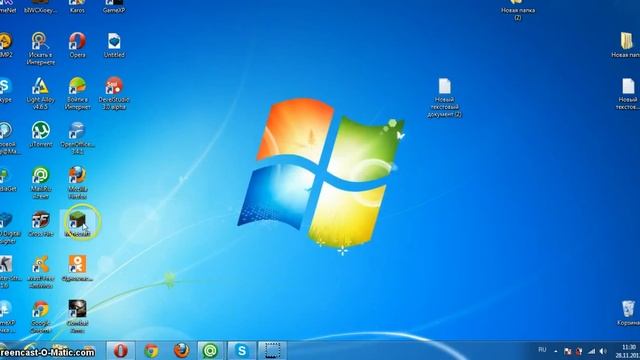Switch the RU input language indicator

point(542,350)
